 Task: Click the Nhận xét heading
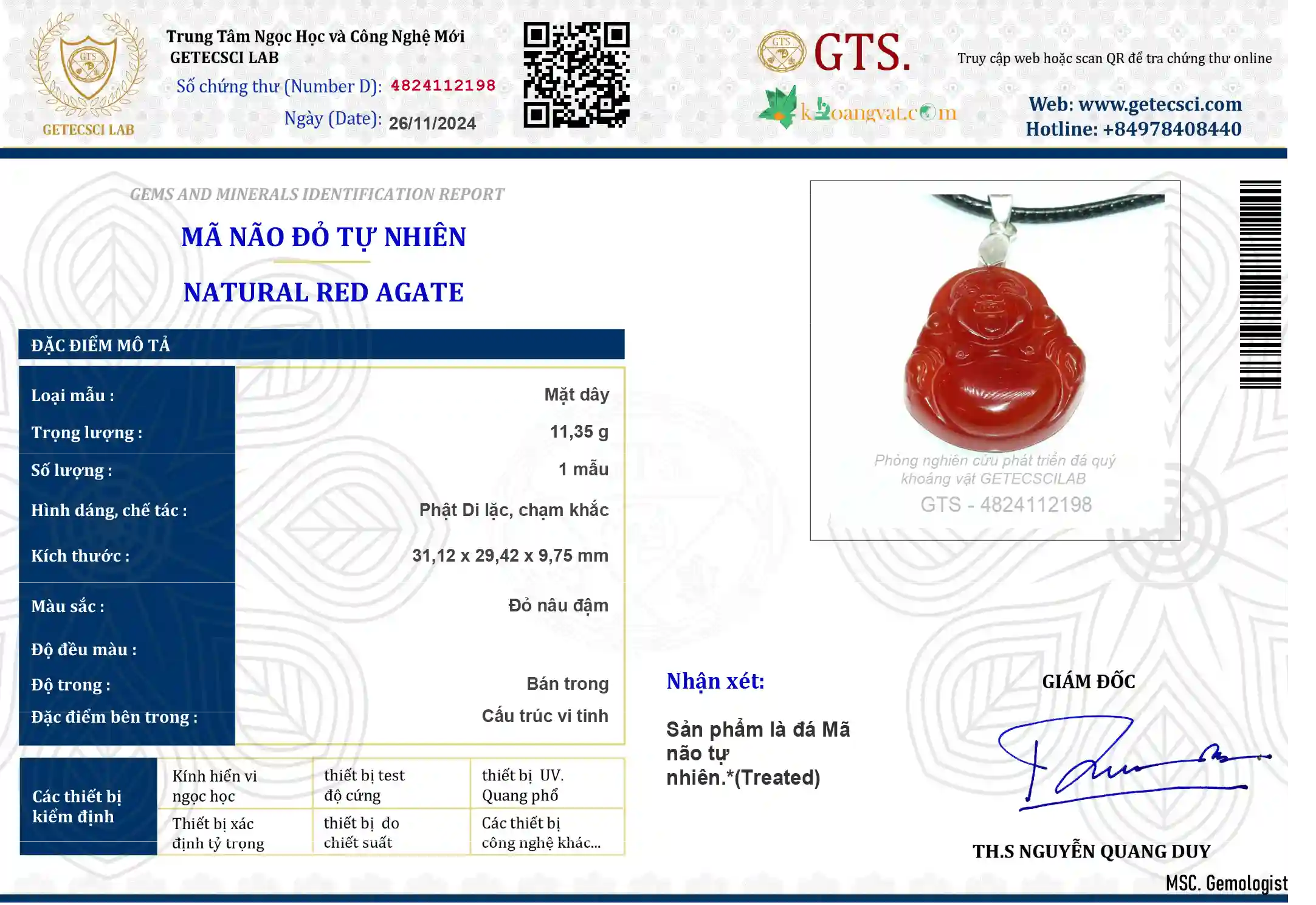(x=715, y=681)
